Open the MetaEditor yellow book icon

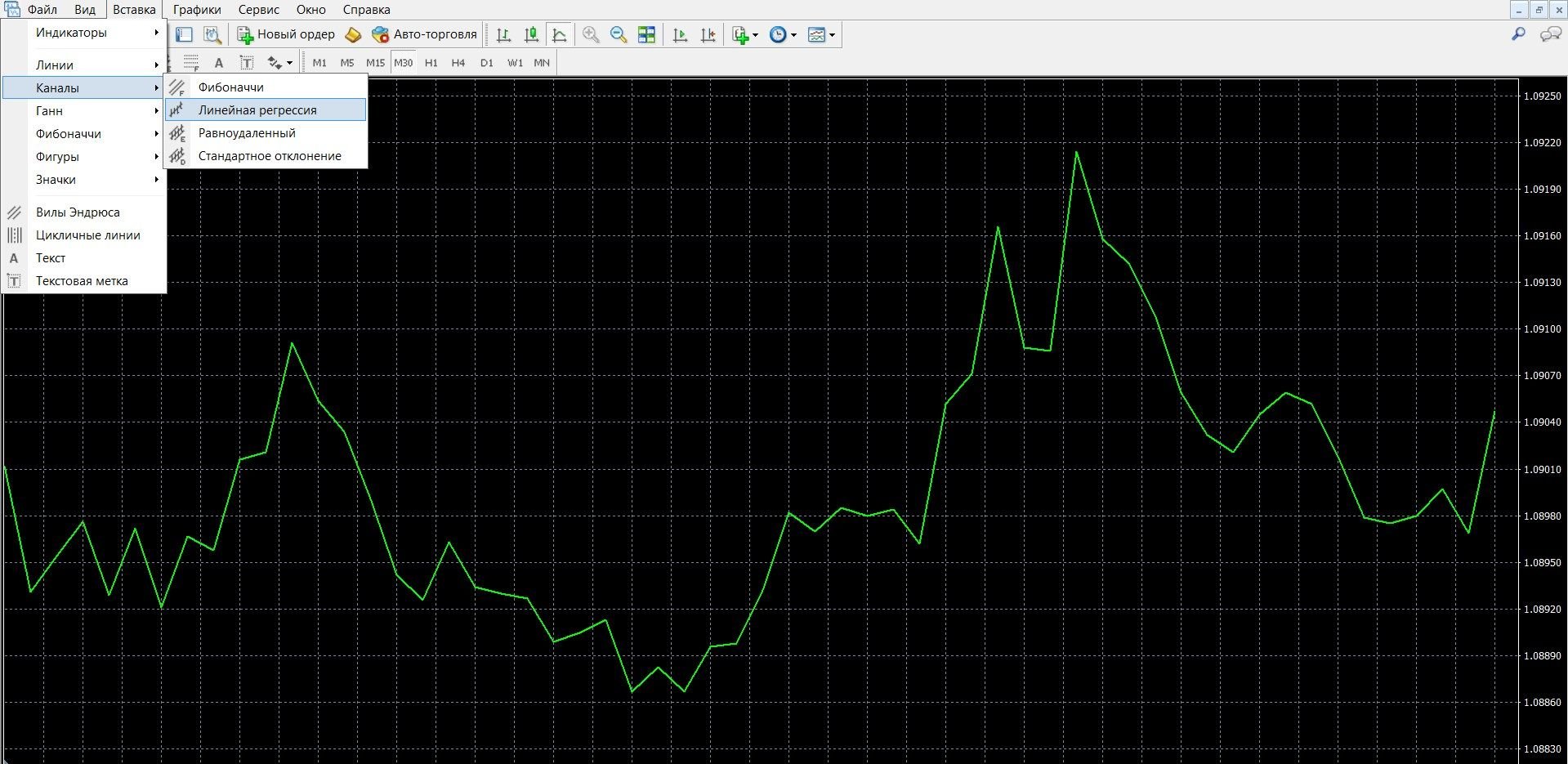pyautogui.click(x=353, y=34)
